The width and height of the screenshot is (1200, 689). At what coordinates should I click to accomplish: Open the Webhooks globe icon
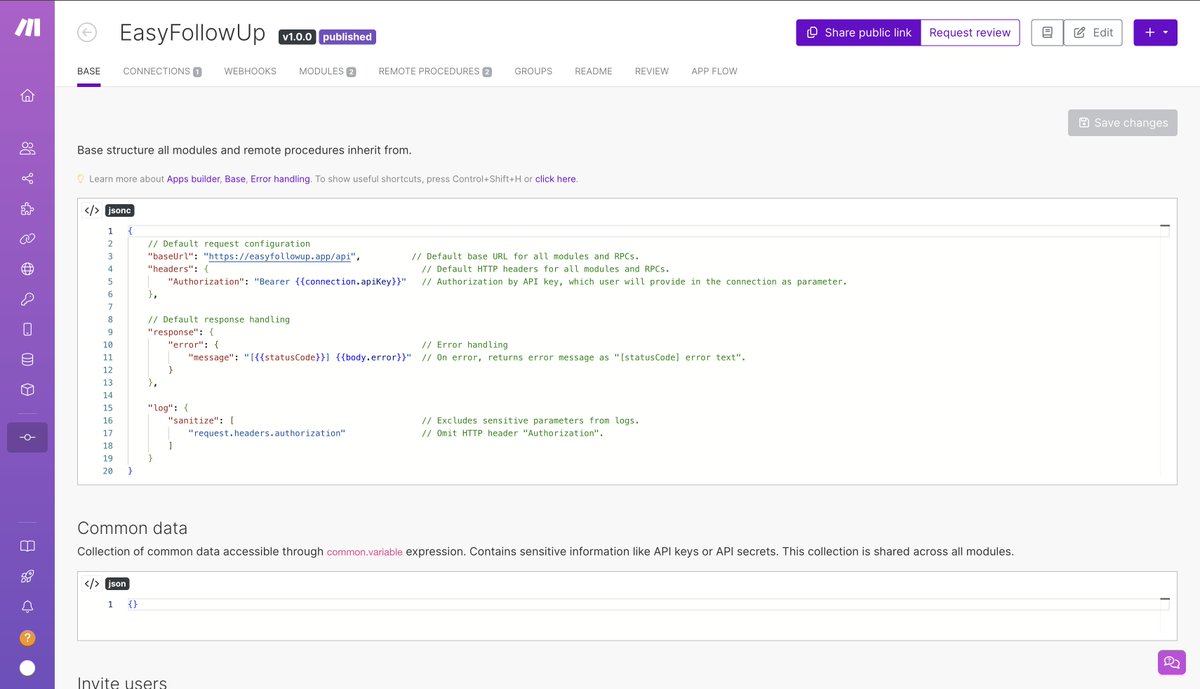[x=27, y=269]
